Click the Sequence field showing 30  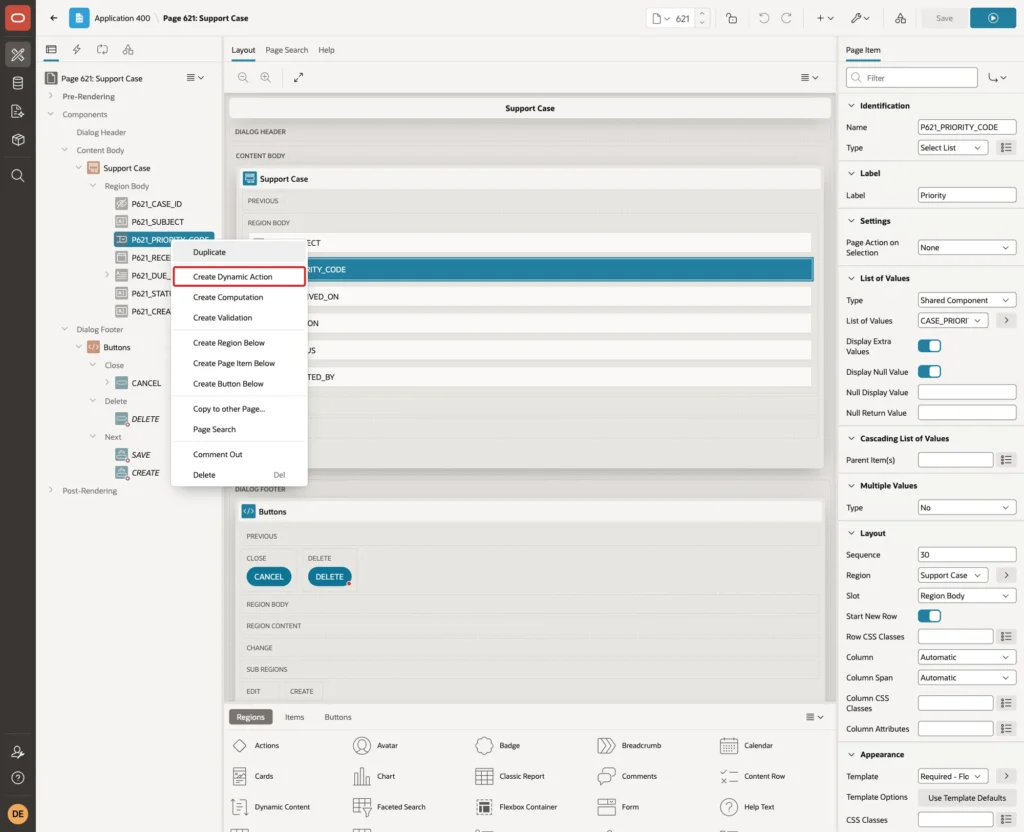(x=967, y=555)
